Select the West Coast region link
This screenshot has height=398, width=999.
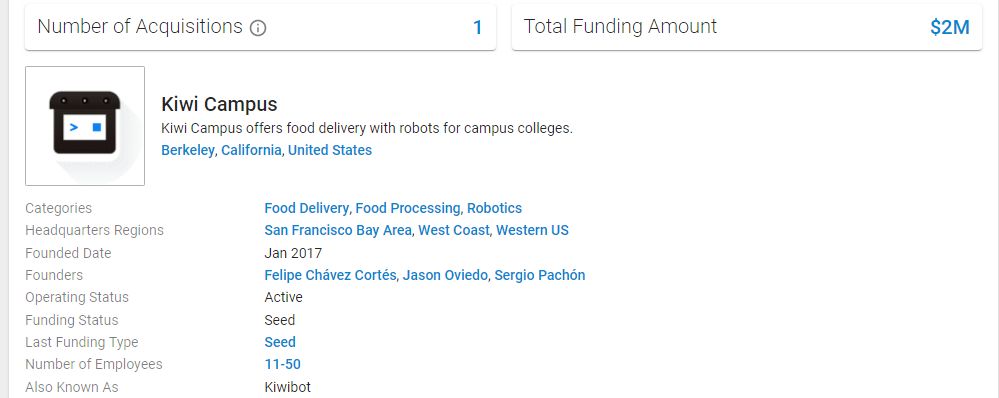(454, 231)
